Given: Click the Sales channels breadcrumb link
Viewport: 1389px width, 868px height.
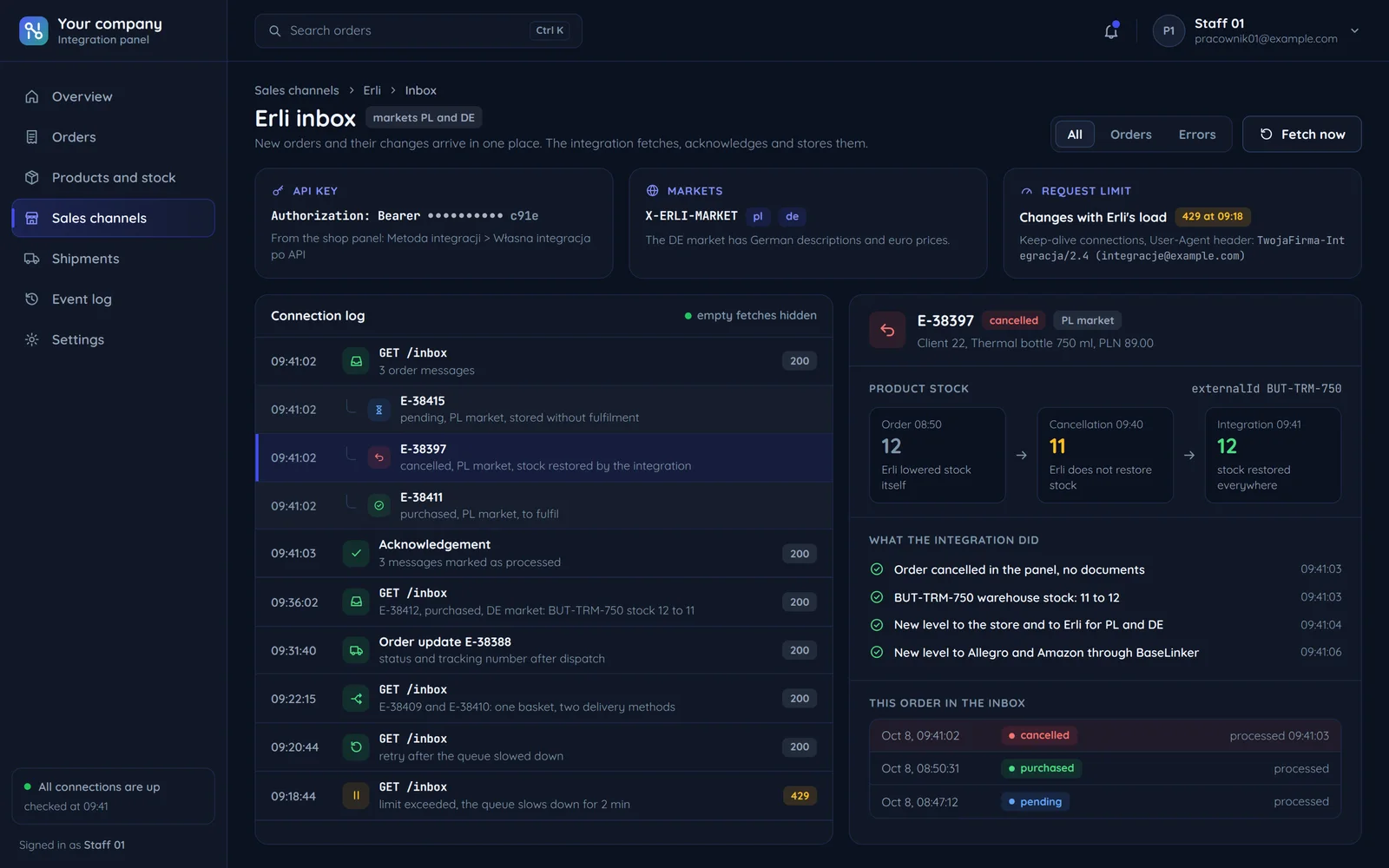Looking at the screenshot, I should pos(297,90).
